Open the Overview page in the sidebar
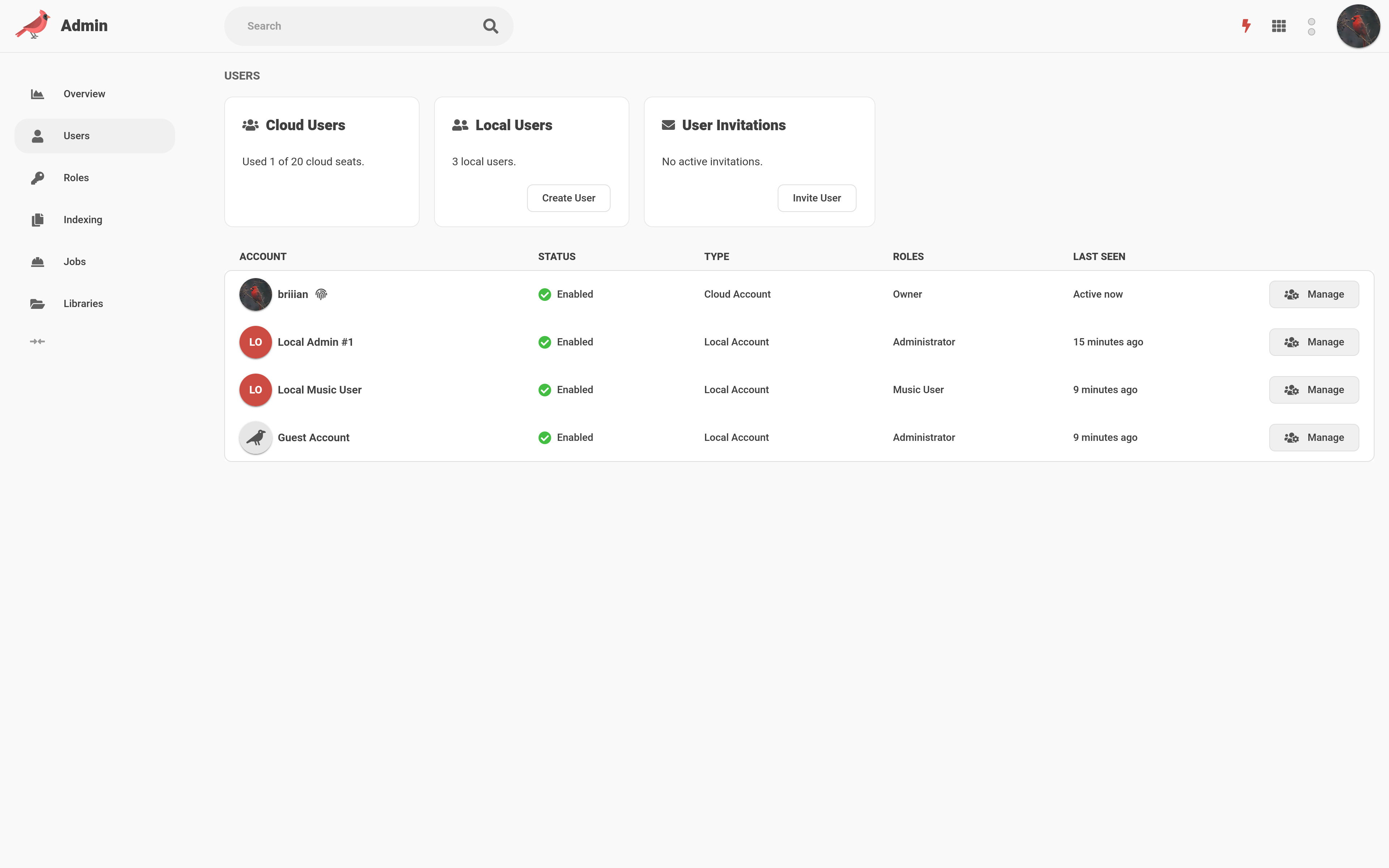1389x868 pixels. pyautogui.click(x=84, y=94)
